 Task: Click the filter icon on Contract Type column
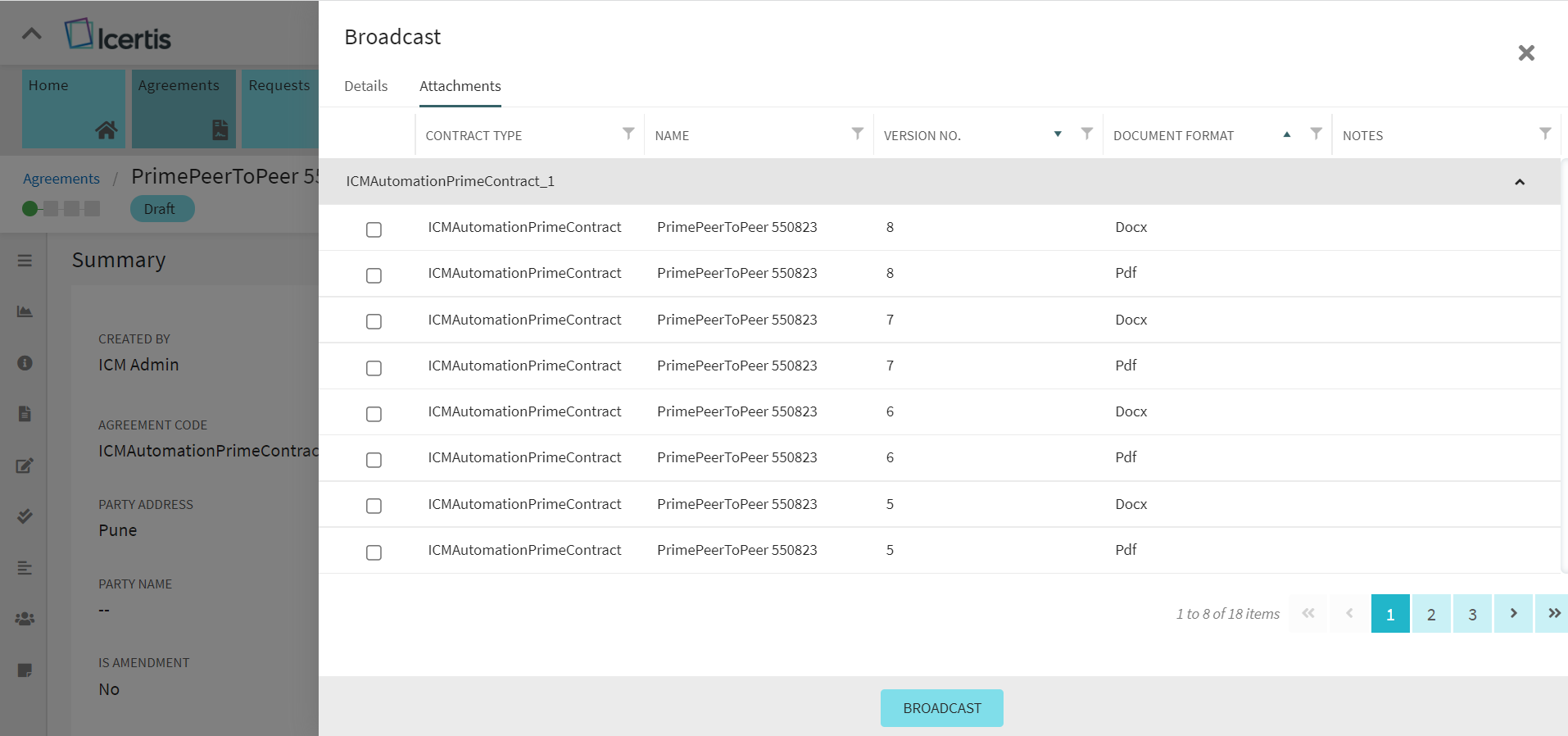628,134
